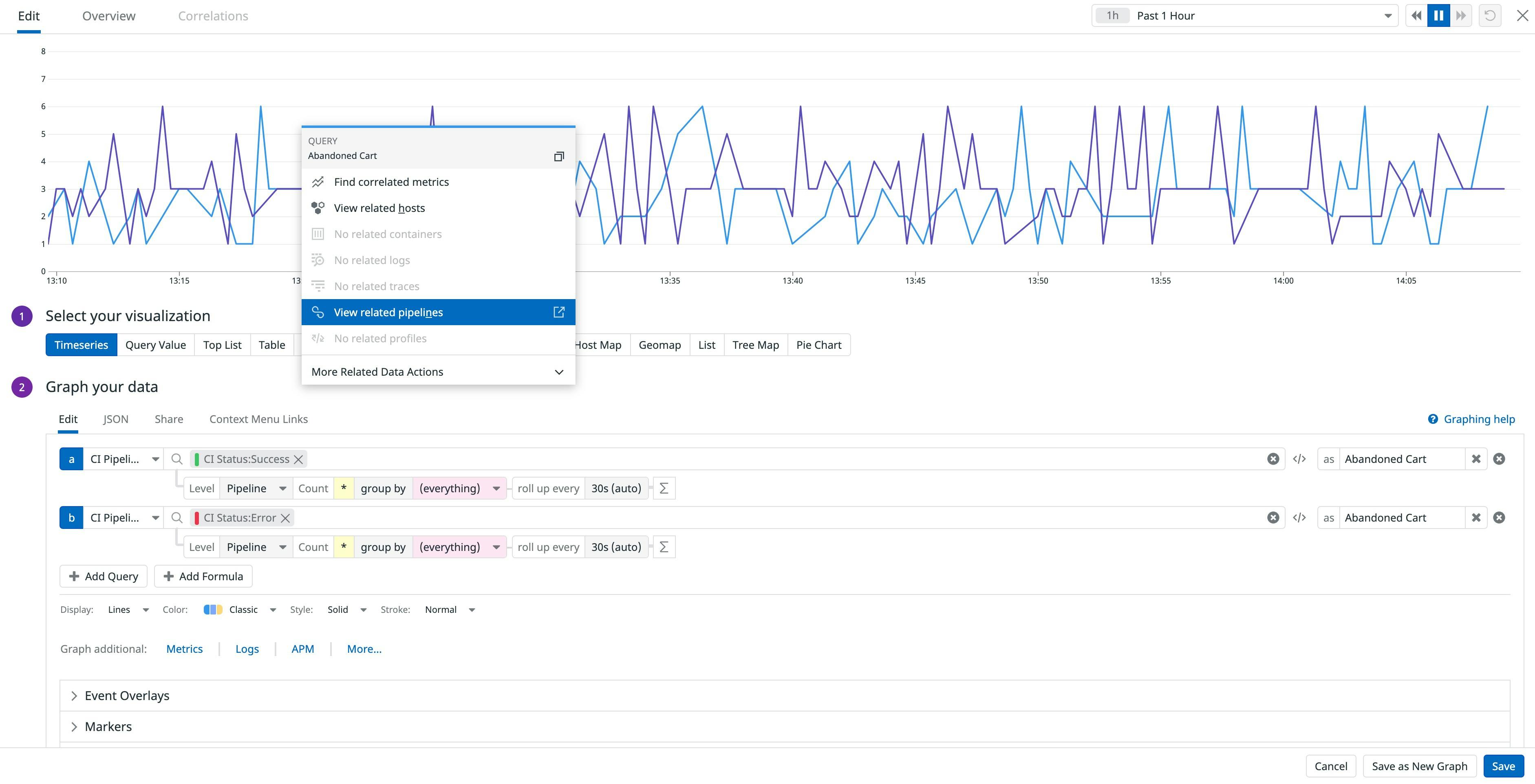This screenshot has height=784, width=1535.
Task: Click the copy query icon next to Abandoned Cart
Action: pos(559,156)
